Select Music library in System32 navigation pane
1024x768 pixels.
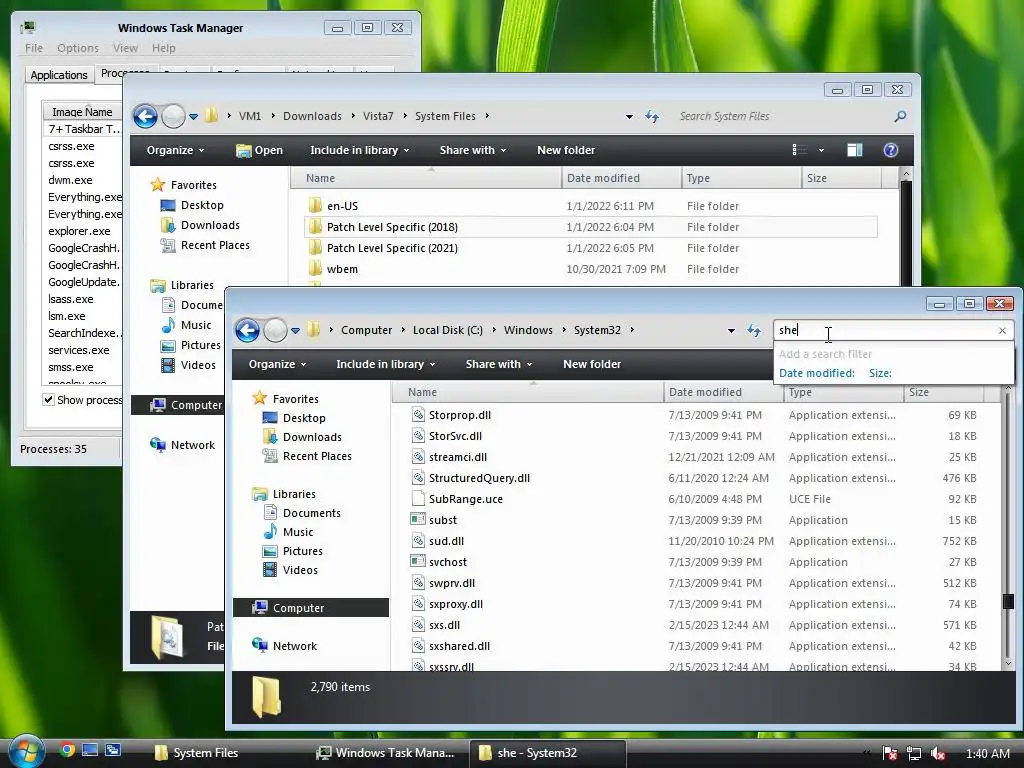[298, 532]
